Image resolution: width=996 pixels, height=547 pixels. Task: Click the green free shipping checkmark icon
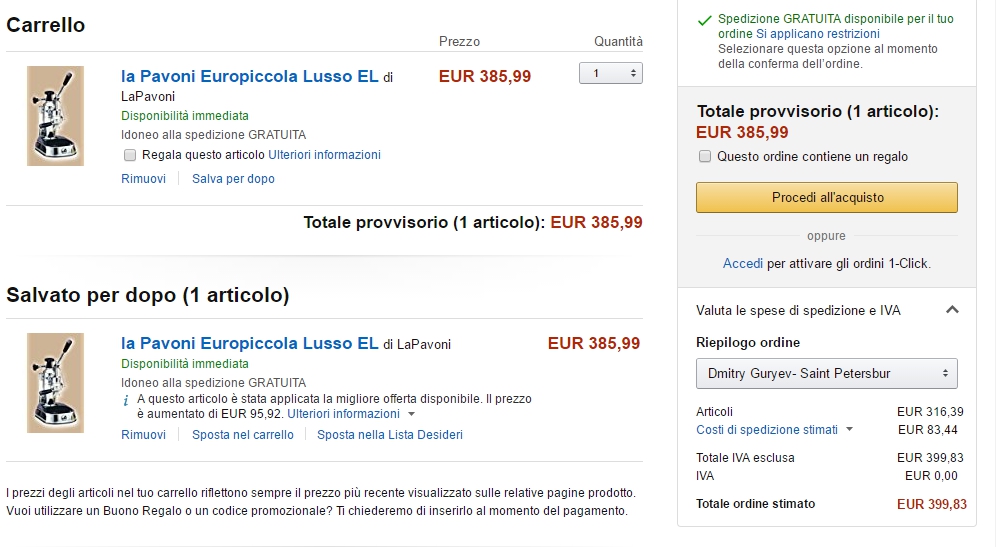(704, 21)
